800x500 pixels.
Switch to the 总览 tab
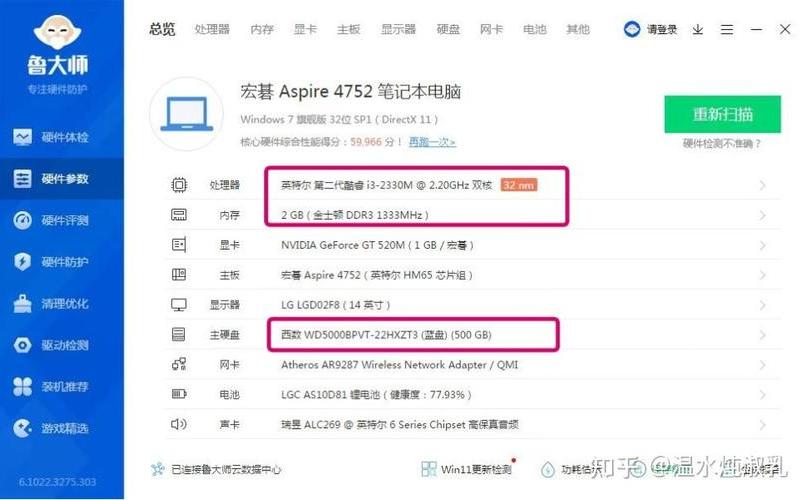pyautogui.click(x=162, y=29)
